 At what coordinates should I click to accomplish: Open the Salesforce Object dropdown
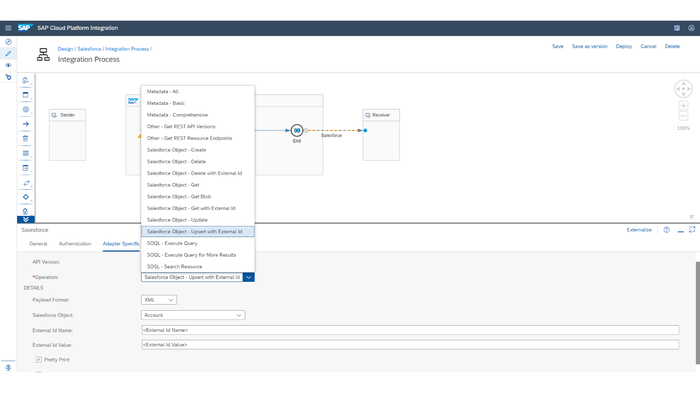tap(193, 315)
